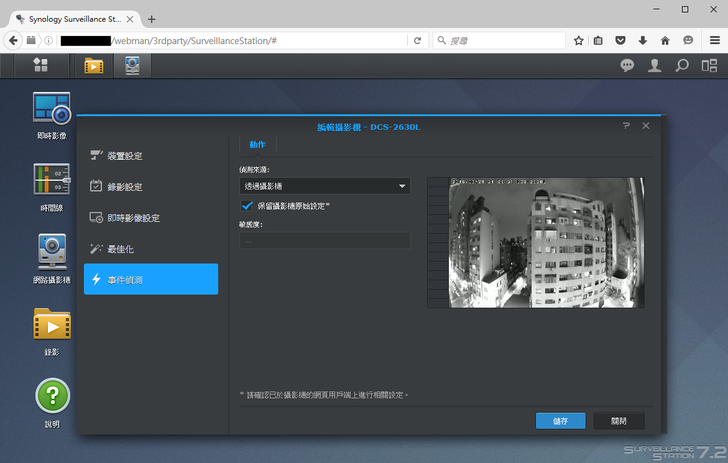Select the 裝置設定 sidebar tab
728x463 pixels.
(x=151, y=156)
